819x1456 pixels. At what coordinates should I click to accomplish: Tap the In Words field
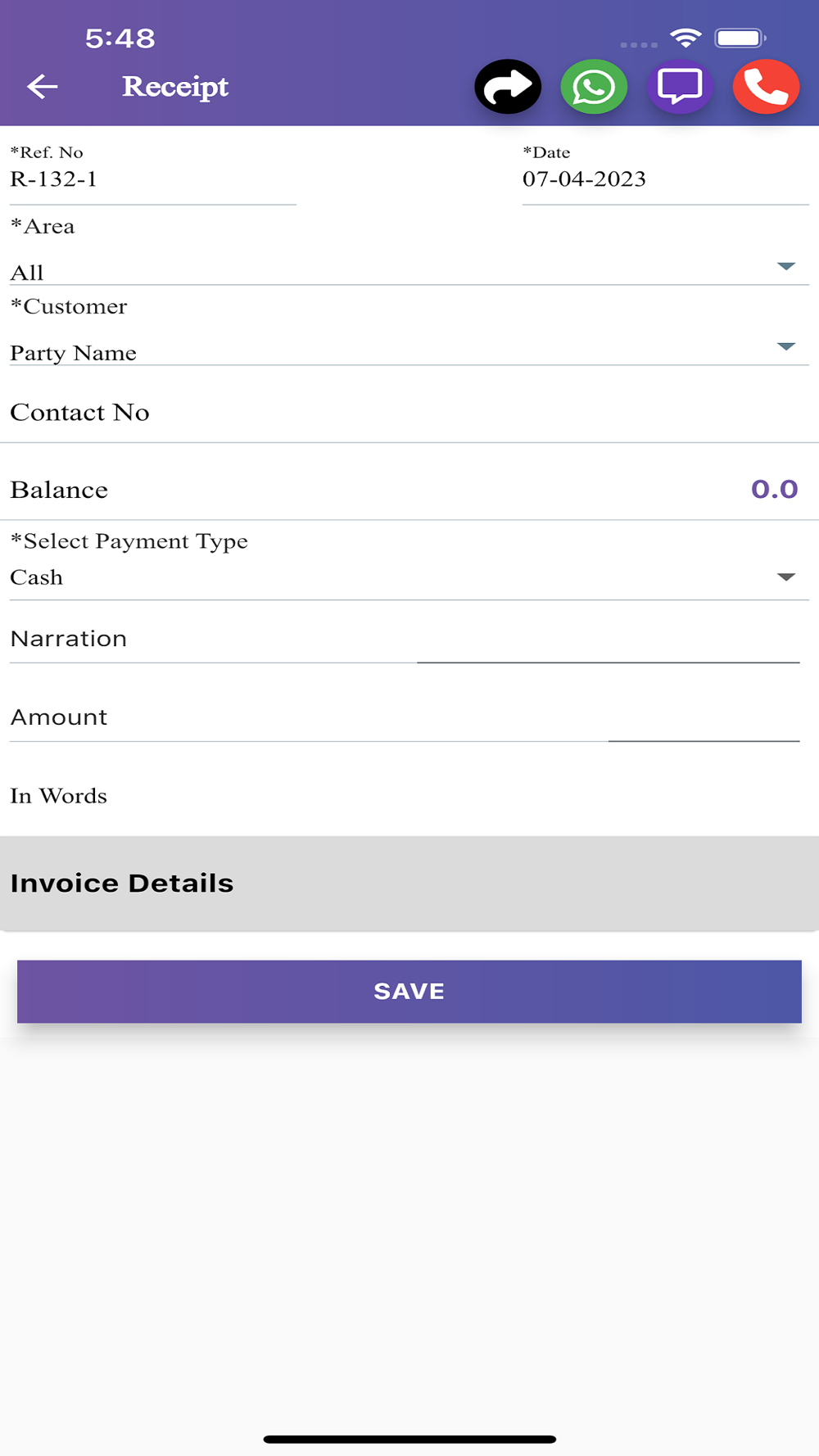coord(409,795)
